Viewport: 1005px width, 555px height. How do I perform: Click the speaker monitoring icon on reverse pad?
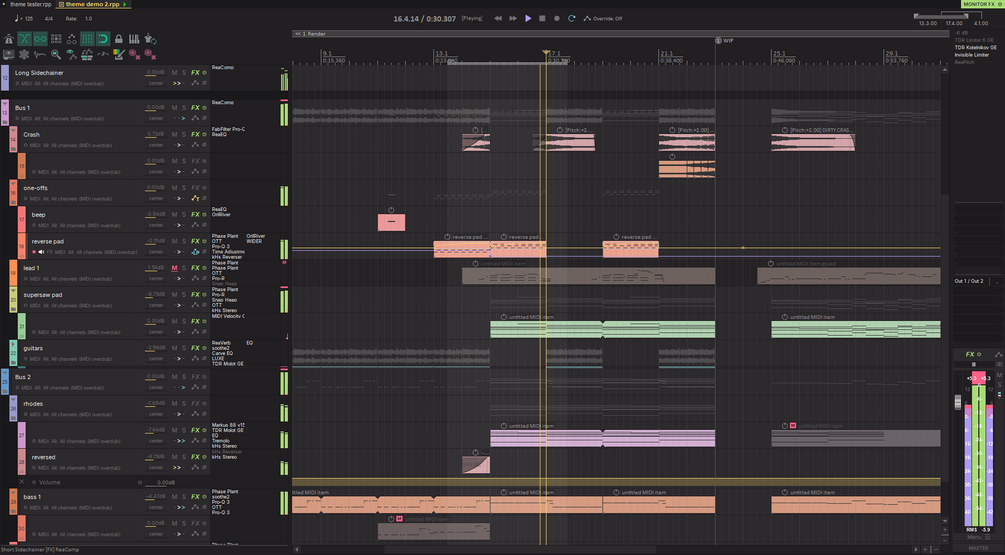41,252
